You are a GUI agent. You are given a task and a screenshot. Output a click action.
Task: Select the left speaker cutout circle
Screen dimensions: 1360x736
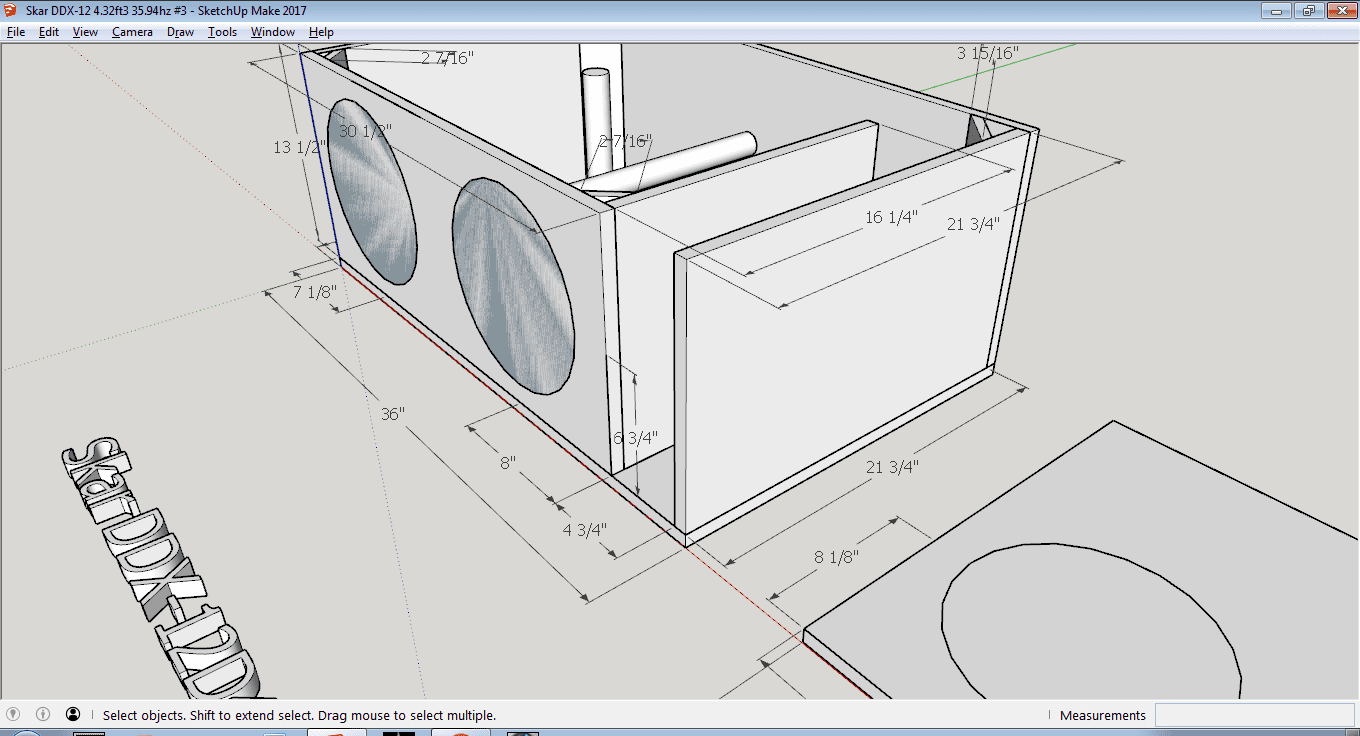(x=372, y=191)
